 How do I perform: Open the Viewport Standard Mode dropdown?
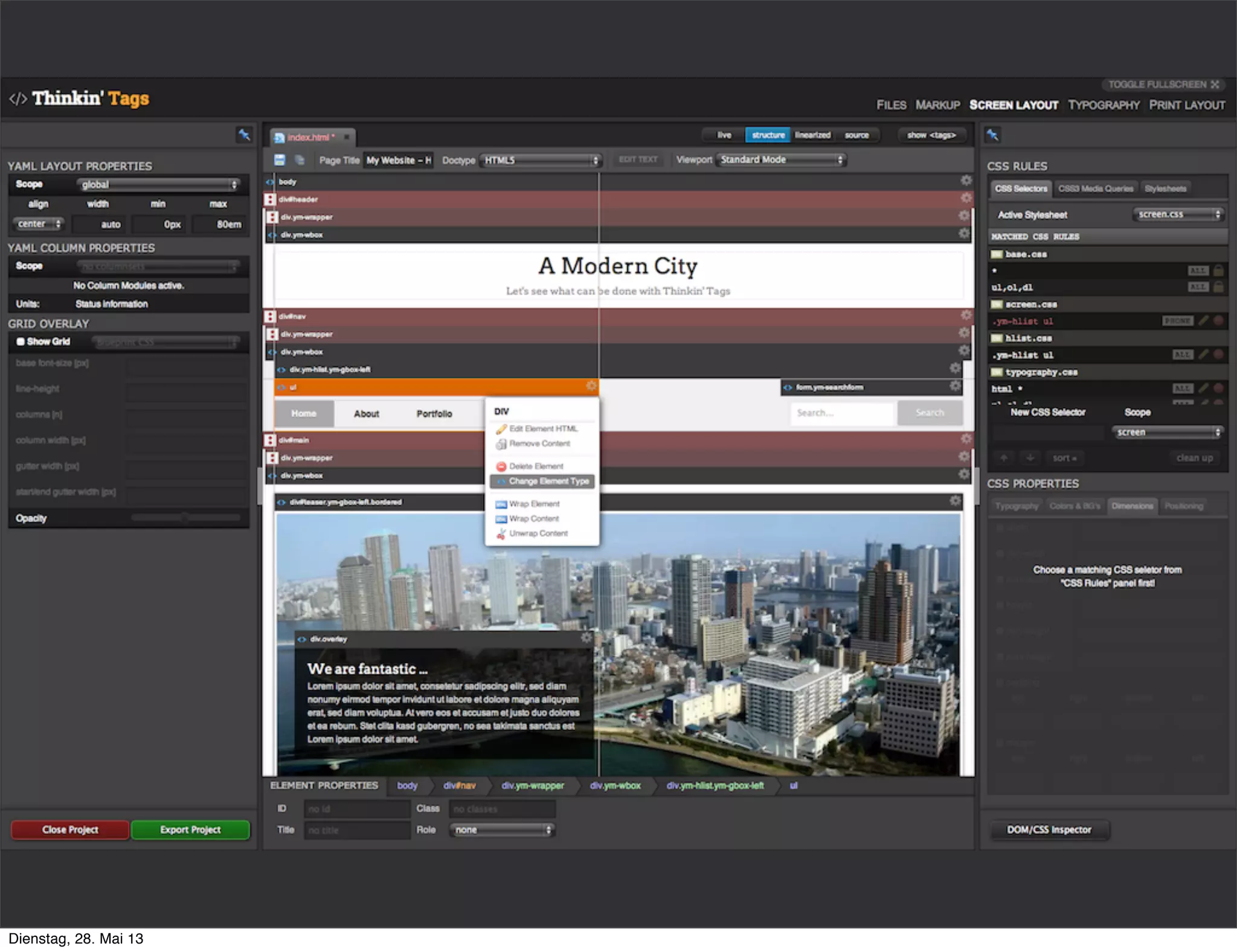(782, 159)
